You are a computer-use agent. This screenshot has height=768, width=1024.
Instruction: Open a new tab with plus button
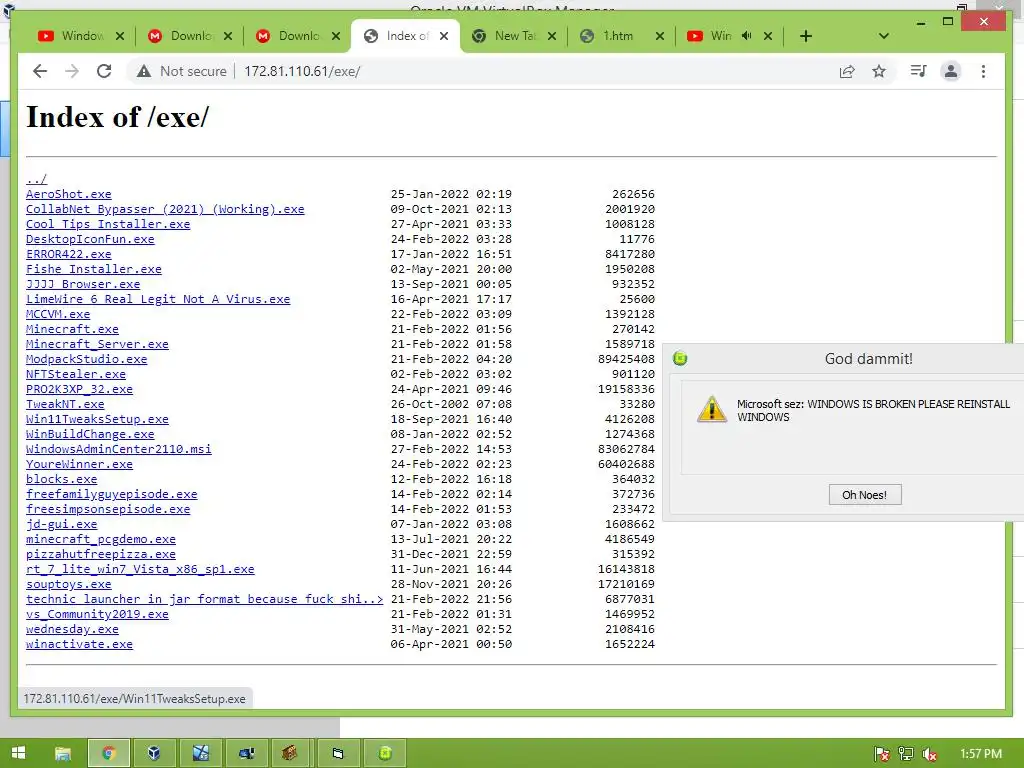pos(806,36)
